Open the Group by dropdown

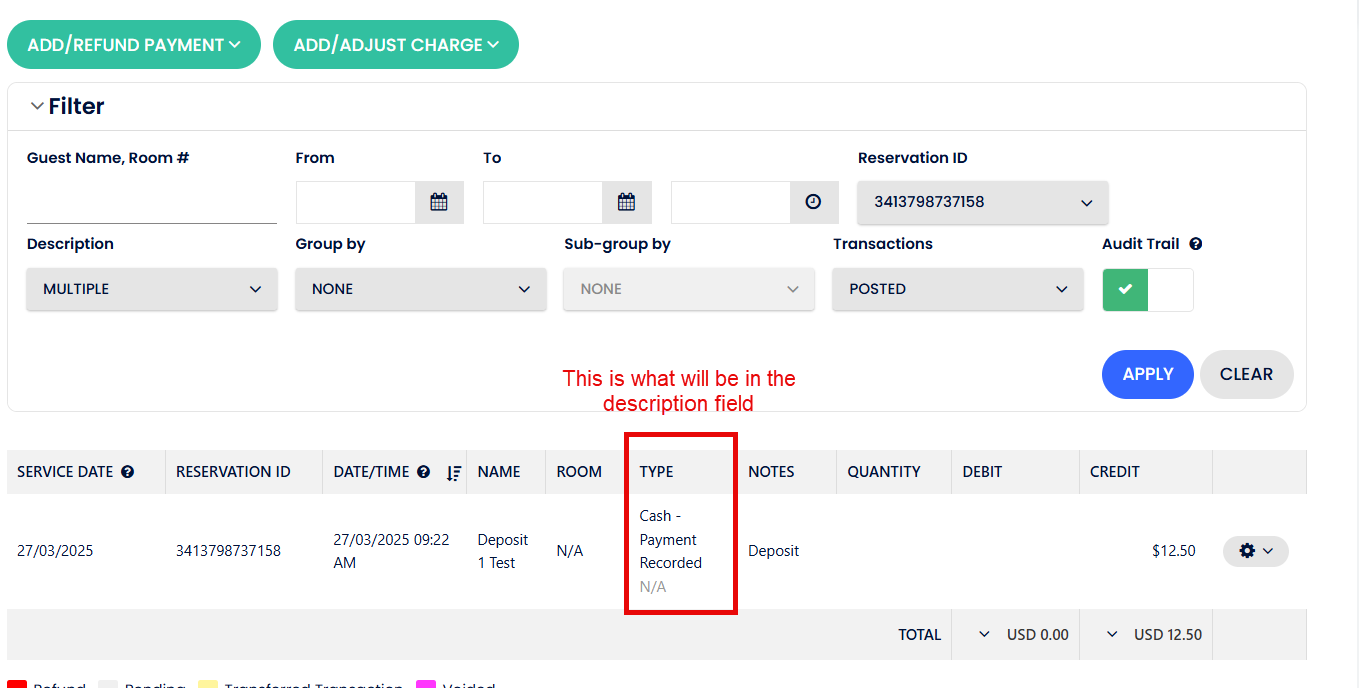(x=421, y=289)
